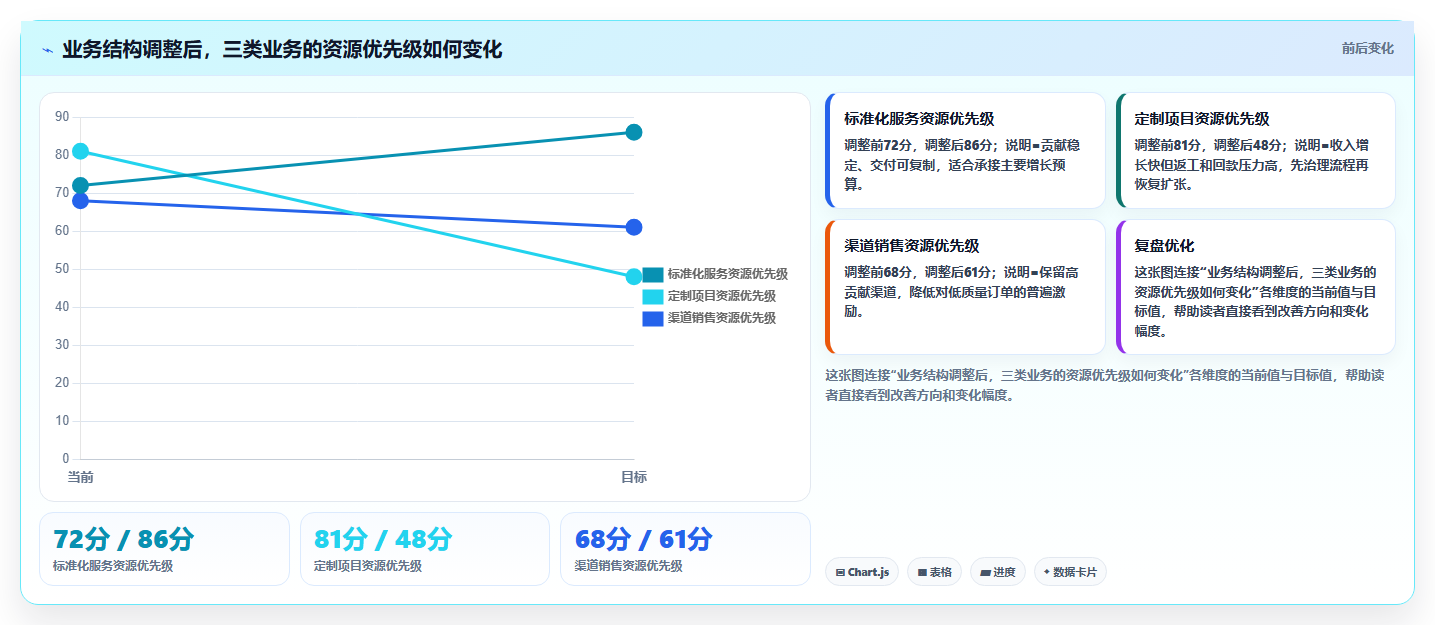Click the 目标 x-axis label
Image resolution: width=1435 pixels, height=625 pixels.
(633, 477)
